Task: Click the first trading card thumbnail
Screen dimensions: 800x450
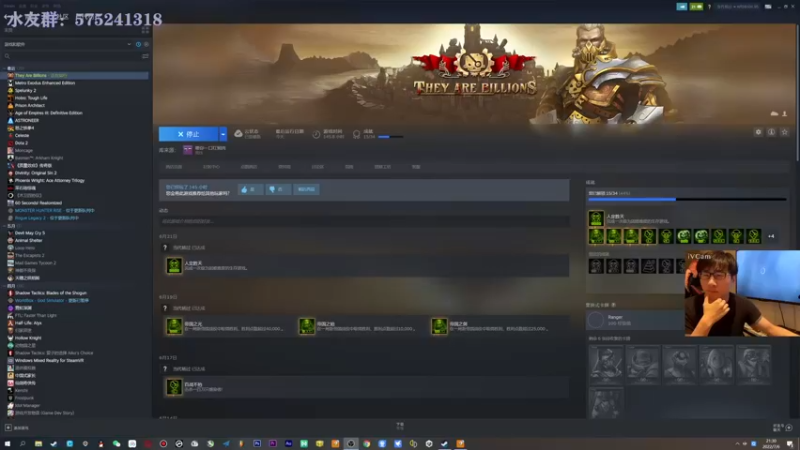Action: point(606,364)
